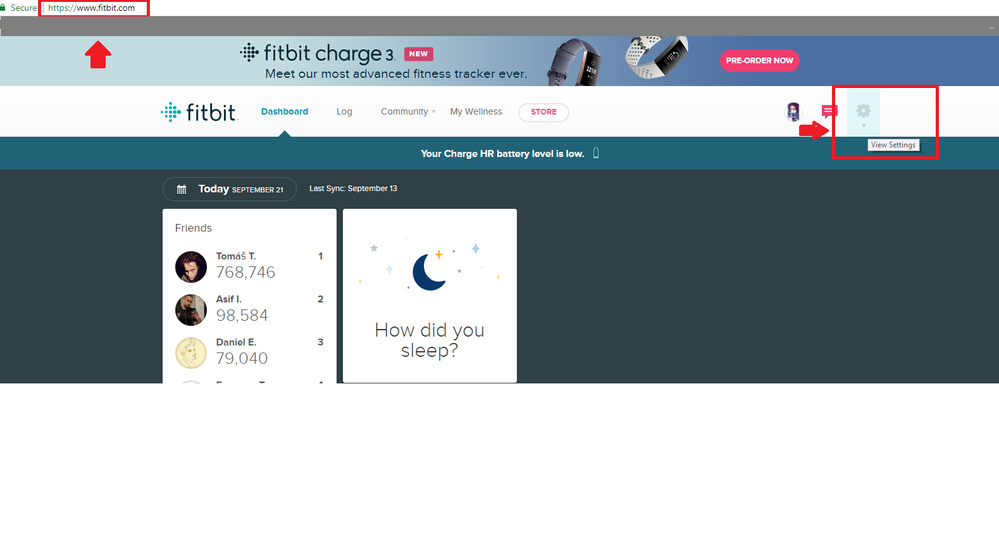
Task: Open the Tomáš T. friend name
Action: click(236, 256)
